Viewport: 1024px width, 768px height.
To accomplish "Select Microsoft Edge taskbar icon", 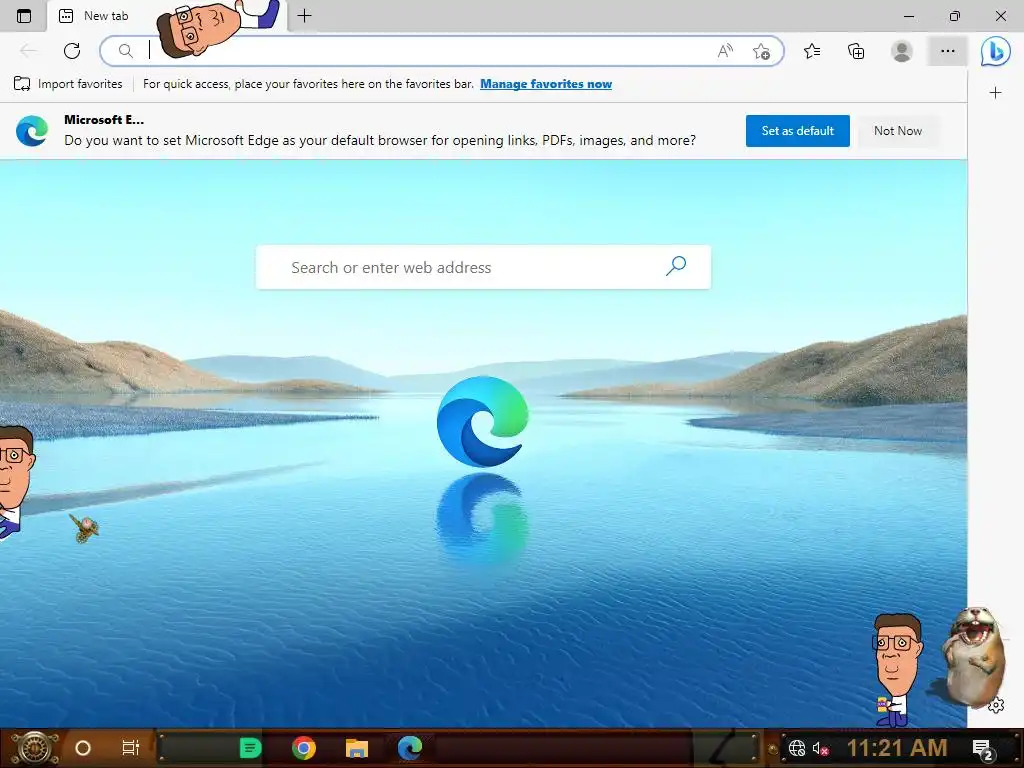I will pyautogui.click(x=410, y=748).
